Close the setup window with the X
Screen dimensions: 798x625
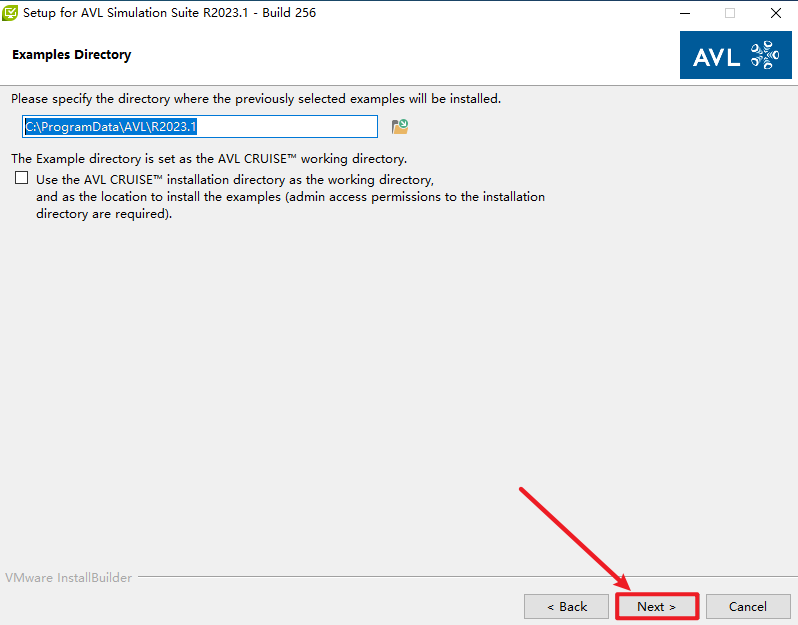(776, 13)
